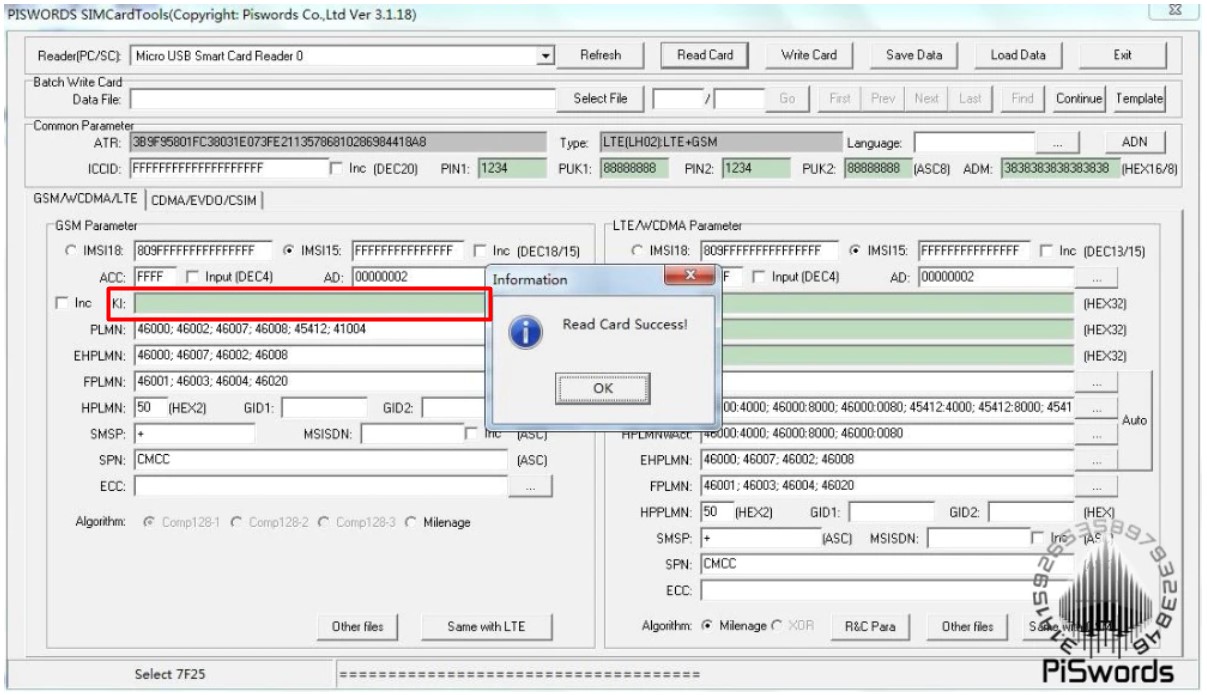The height and width of the screenshot is (695, 1207).
Task: Open the Reader(PC/SC) dropdown
Action: (546, 56)
